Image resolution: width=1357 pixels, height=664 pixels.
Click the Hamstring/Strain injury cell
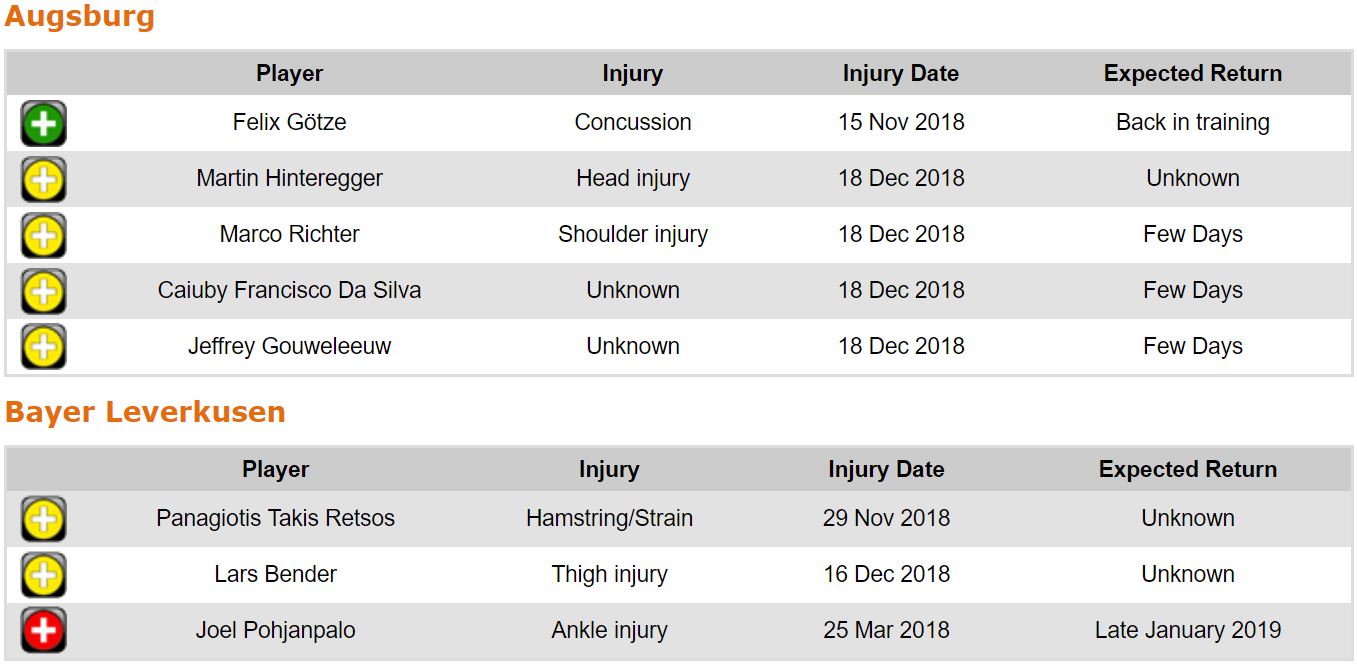click(608, 518)
